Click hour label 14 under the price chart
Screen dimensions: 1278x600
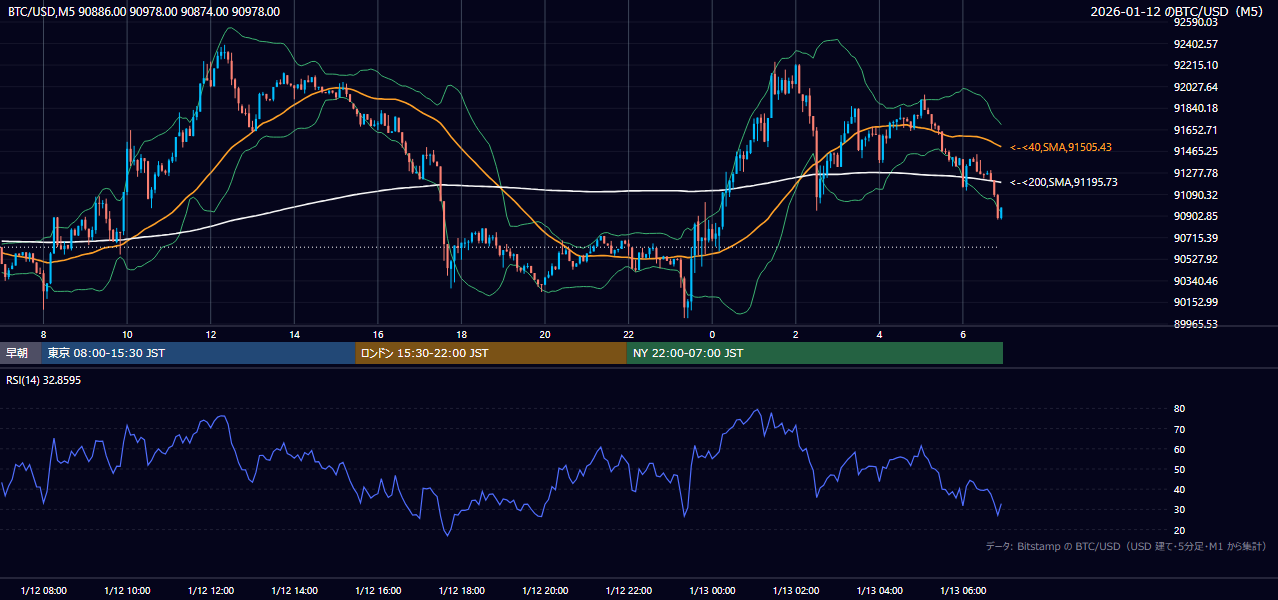coord(294,334)
